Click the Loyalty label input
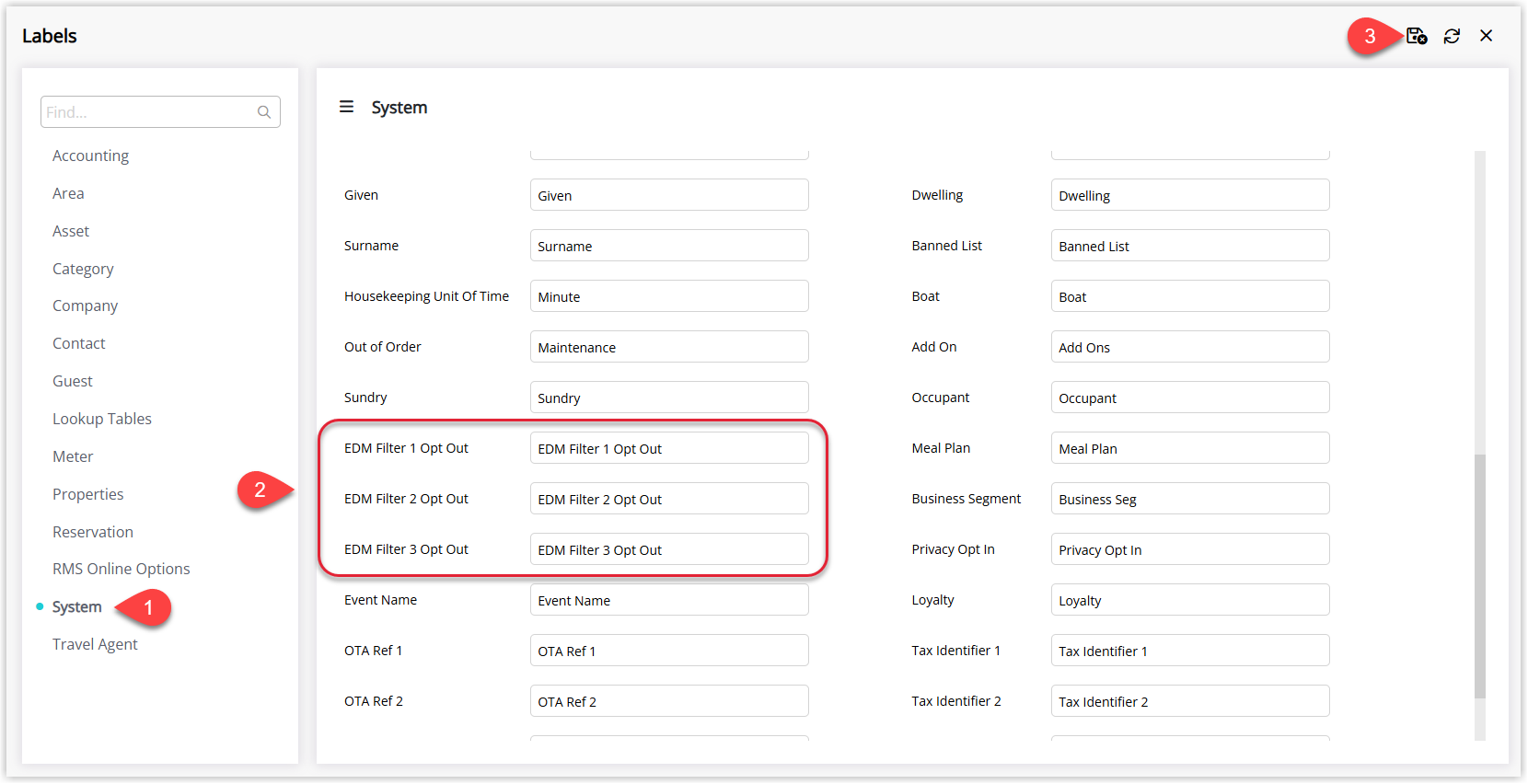The height and width of the screenshot is (784, 1528). pyautogui.click(x=1190, y=600)
